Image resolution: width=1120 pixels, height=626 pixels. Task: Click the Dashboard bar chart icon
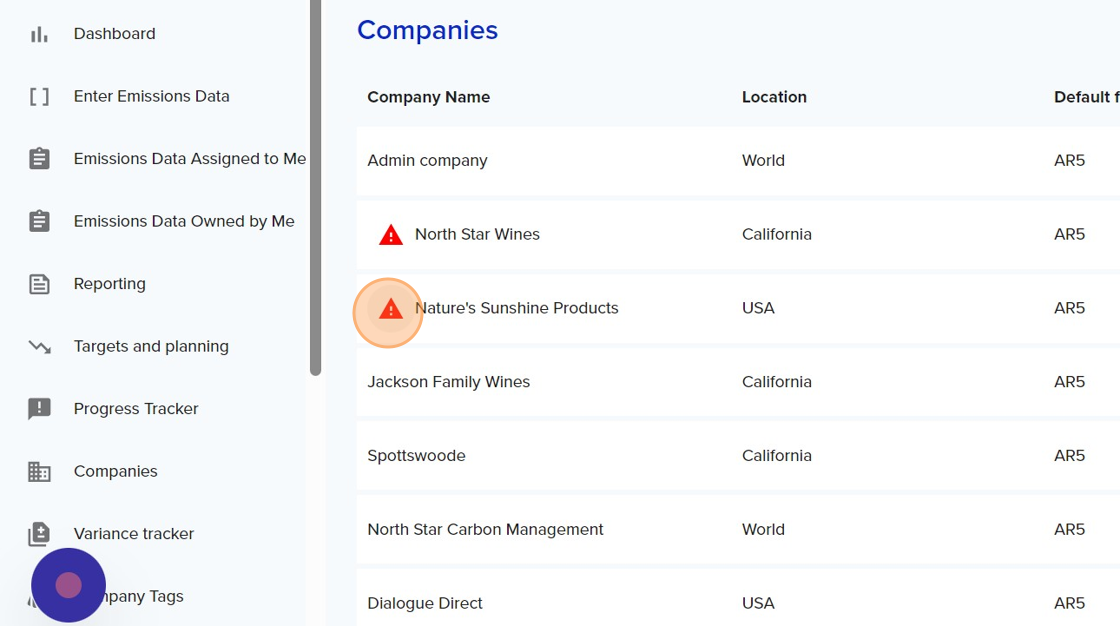39,34
